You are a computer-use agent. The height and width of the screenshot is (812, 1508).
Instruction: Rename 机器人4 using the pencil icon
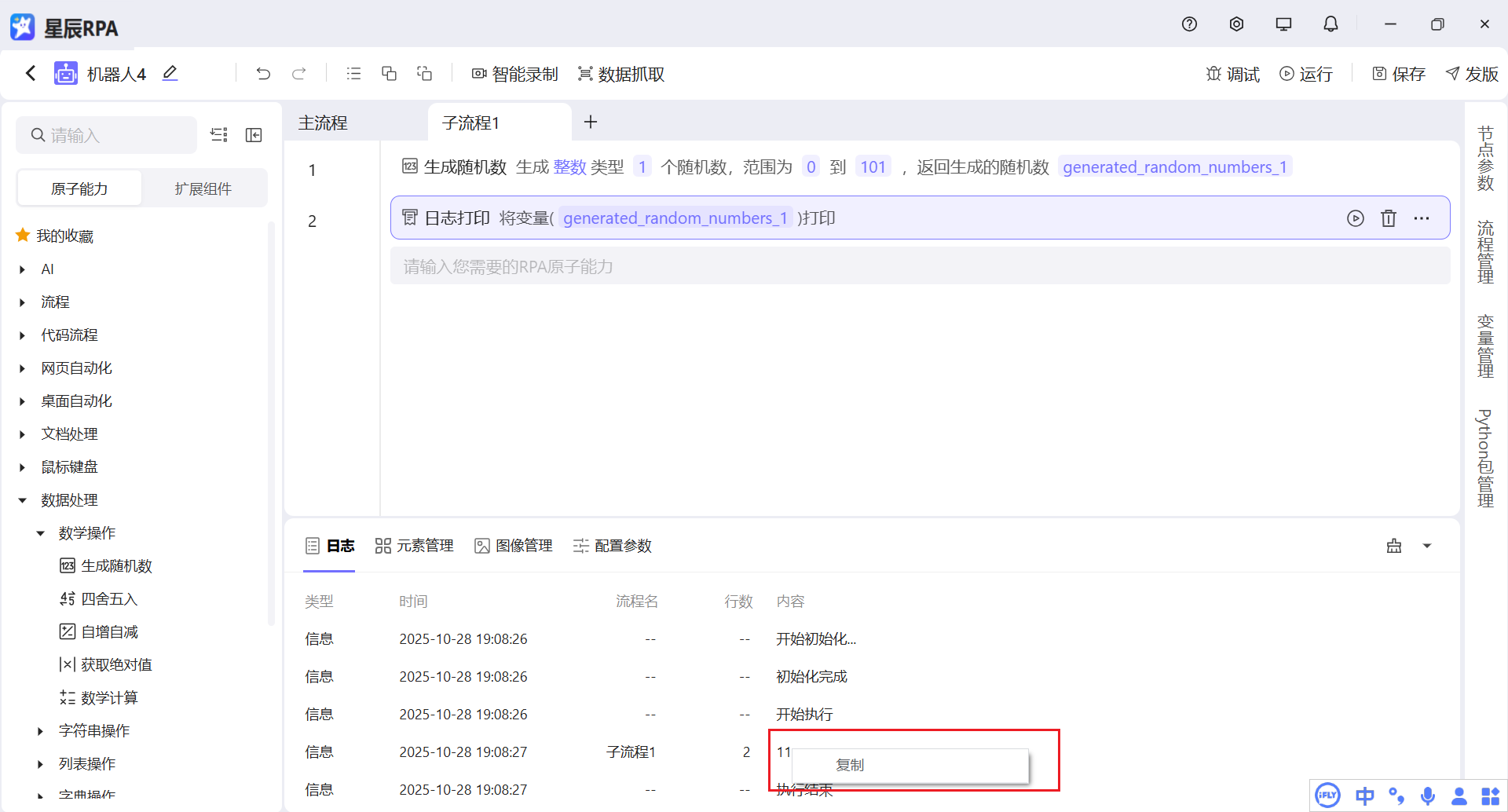point(170,72)
